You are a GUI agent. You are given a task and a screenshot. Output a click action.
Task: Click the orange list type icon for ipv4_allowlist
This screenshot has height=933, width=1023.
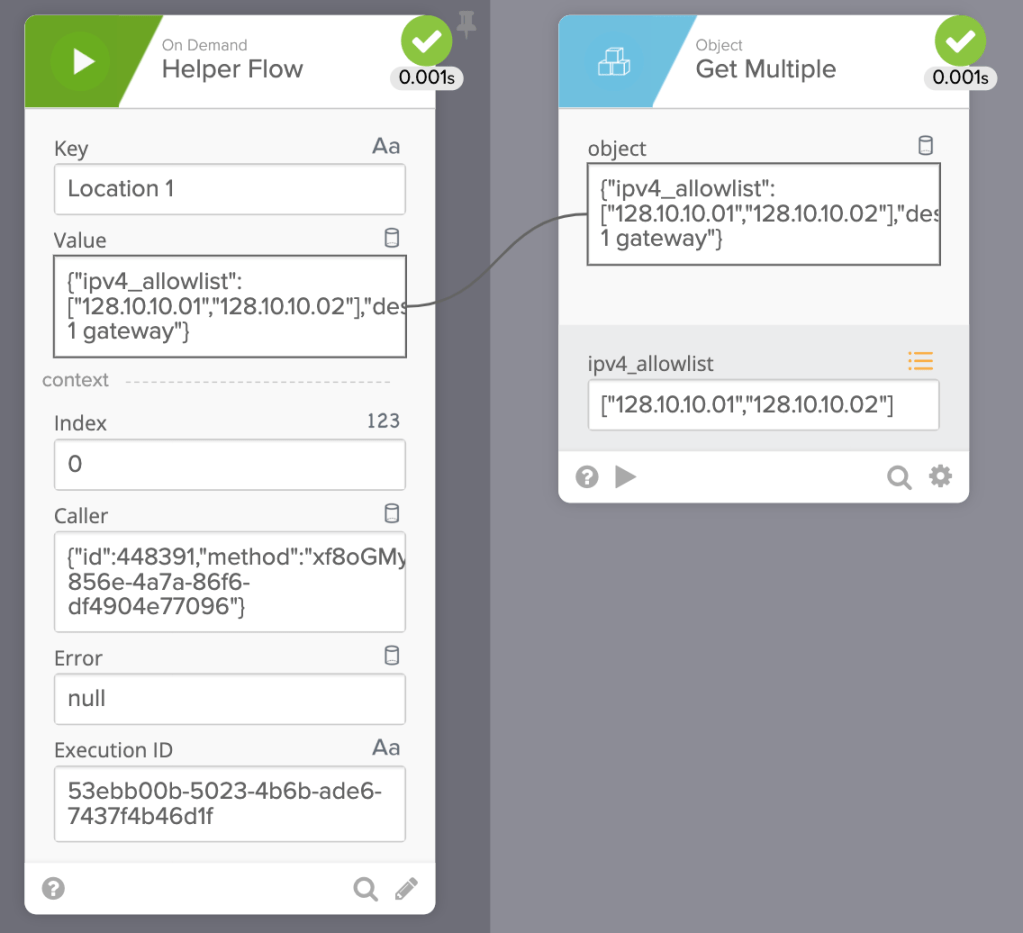tap(920, 361)
